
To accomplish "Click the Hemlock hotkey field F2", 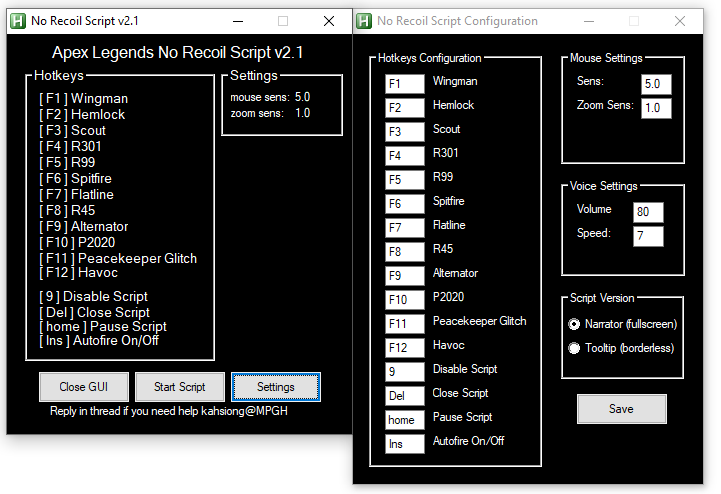I will click(x=405, y=108).
